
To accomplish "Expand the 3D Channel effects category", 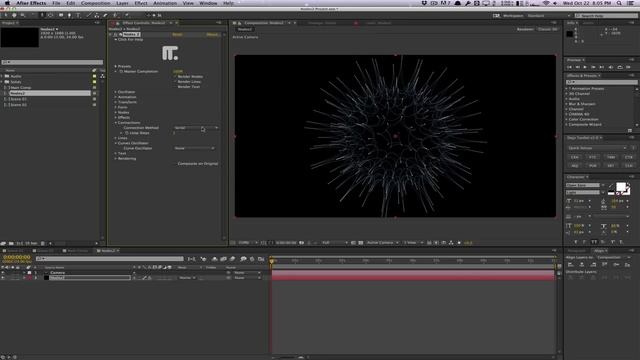I will click(x=567, y=94).
